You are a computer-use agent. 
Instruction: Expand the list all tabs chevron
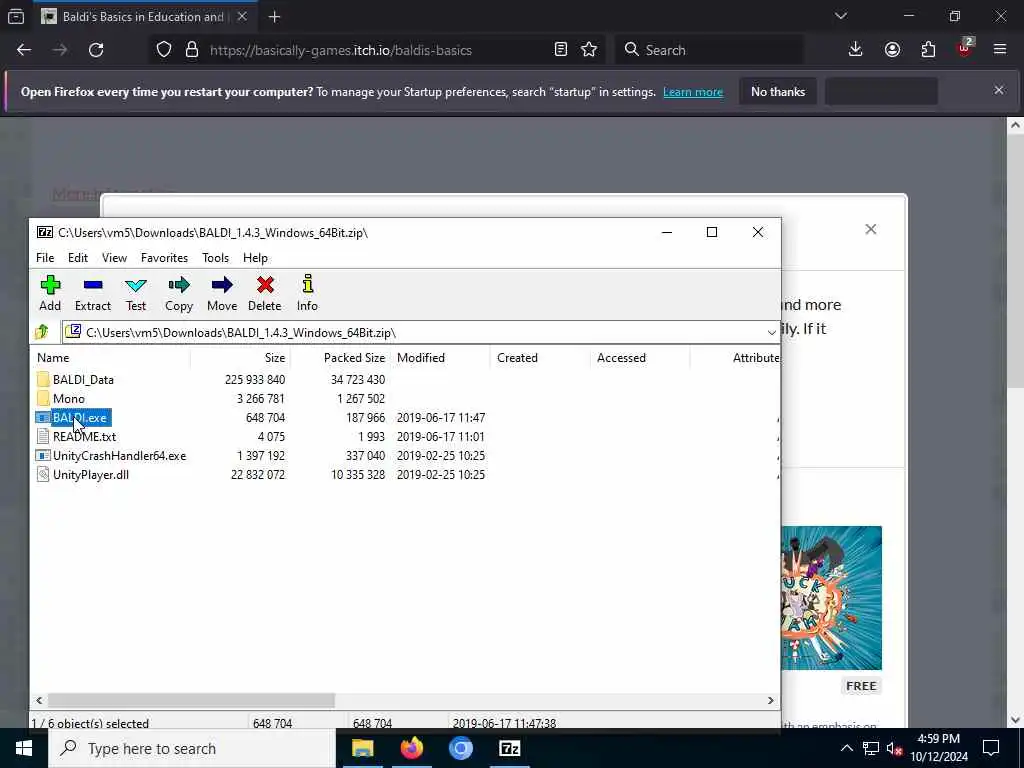(x=840, y=16)
